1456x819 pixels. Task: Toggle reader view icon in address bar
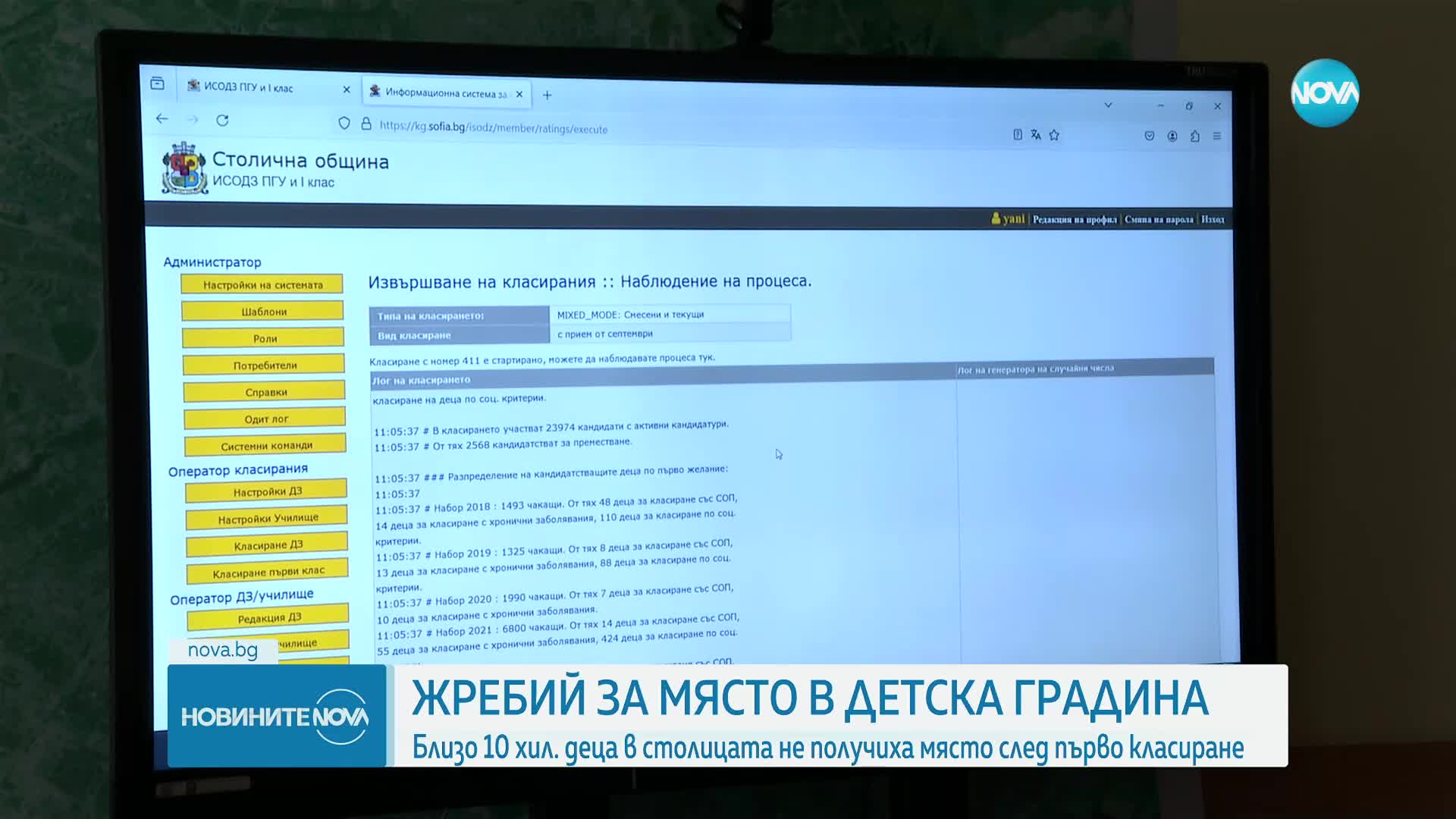pos(1018,134)
